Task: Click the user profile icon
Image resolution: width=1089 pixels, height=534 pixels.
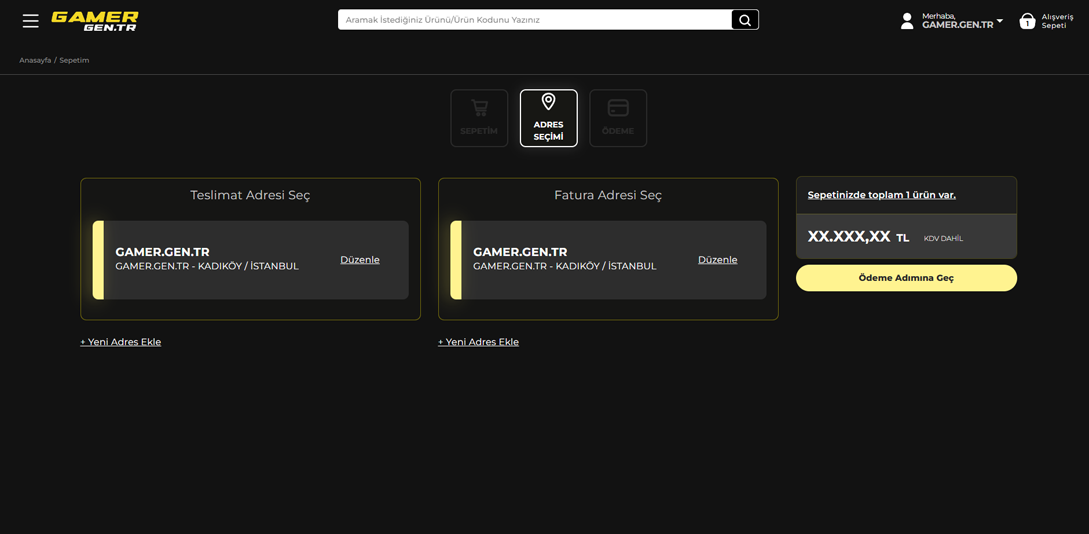Action: 906,21
